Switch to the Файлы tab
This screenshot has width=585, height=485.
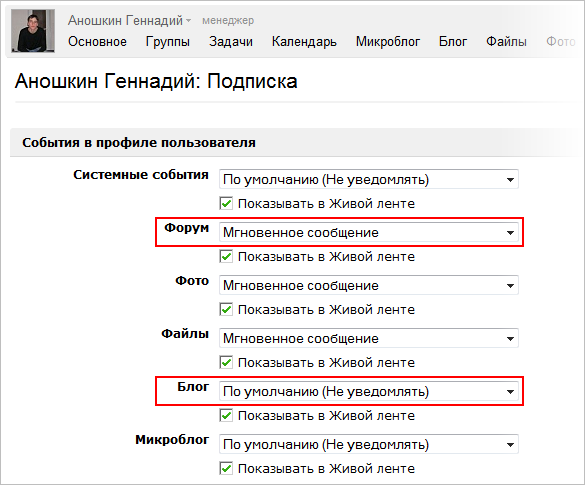506,41
